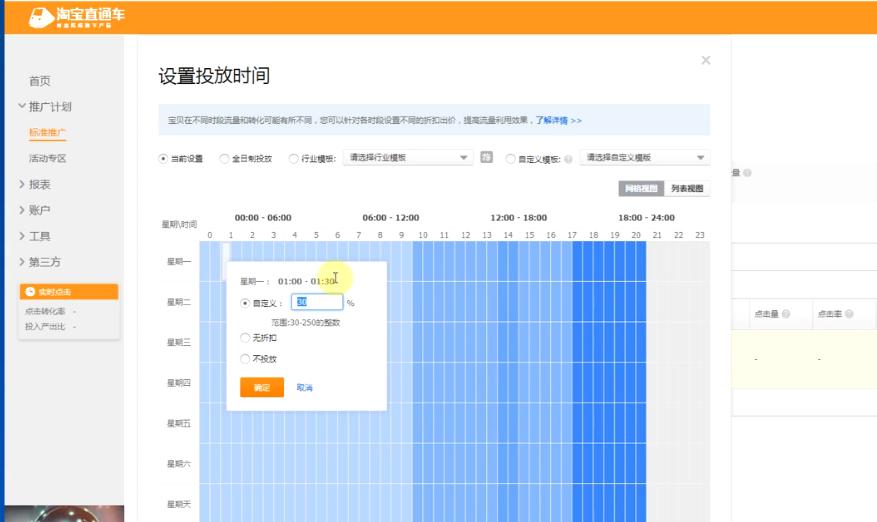Choose the 不投放 radio option
The height and width of the screenshot is (522, 877).
tap(244, 359)
